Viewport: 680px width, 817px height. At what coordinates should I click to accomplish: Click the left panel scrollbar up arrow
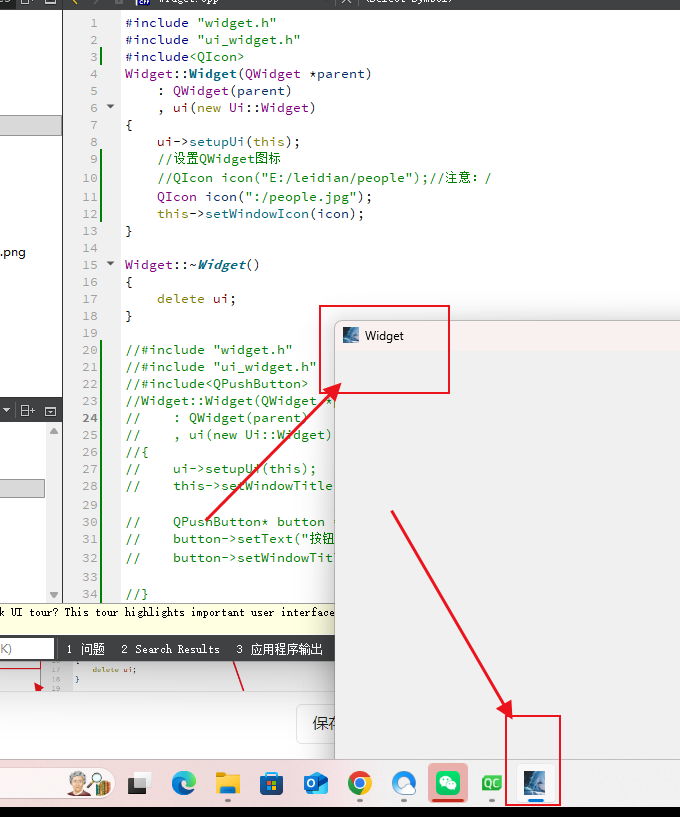click(x=54, y=431)
